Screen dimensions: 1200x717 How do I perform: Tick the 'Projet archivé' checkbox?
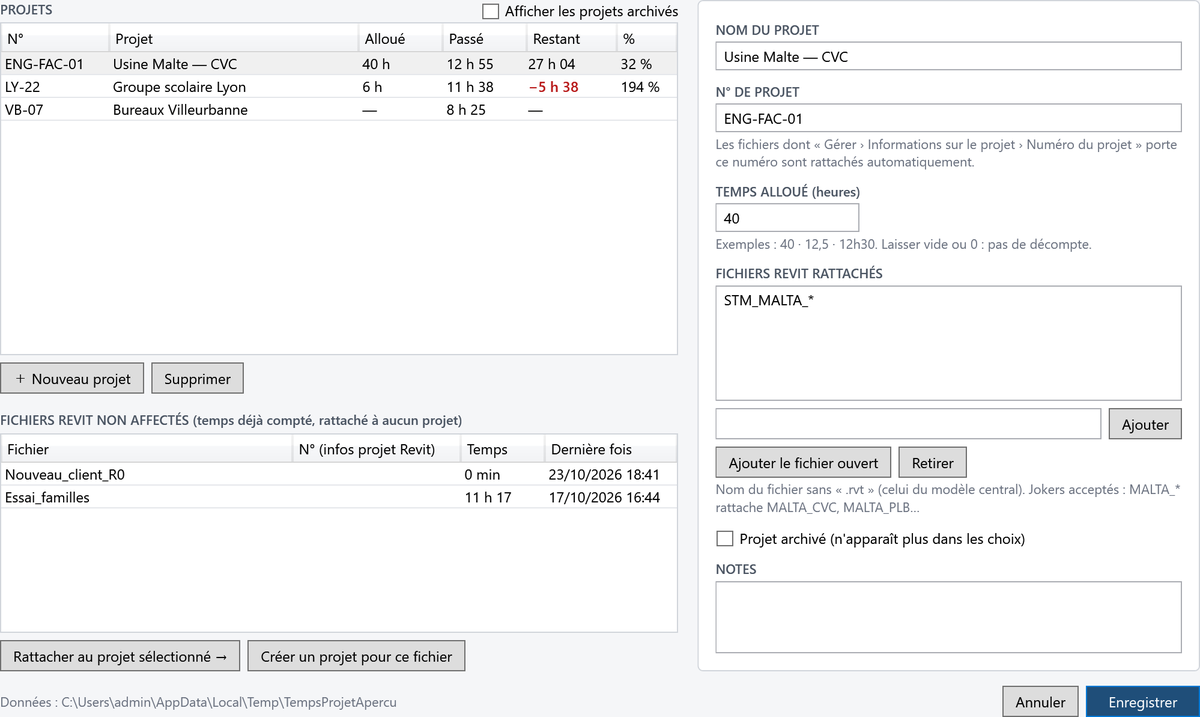pos(725,539)
